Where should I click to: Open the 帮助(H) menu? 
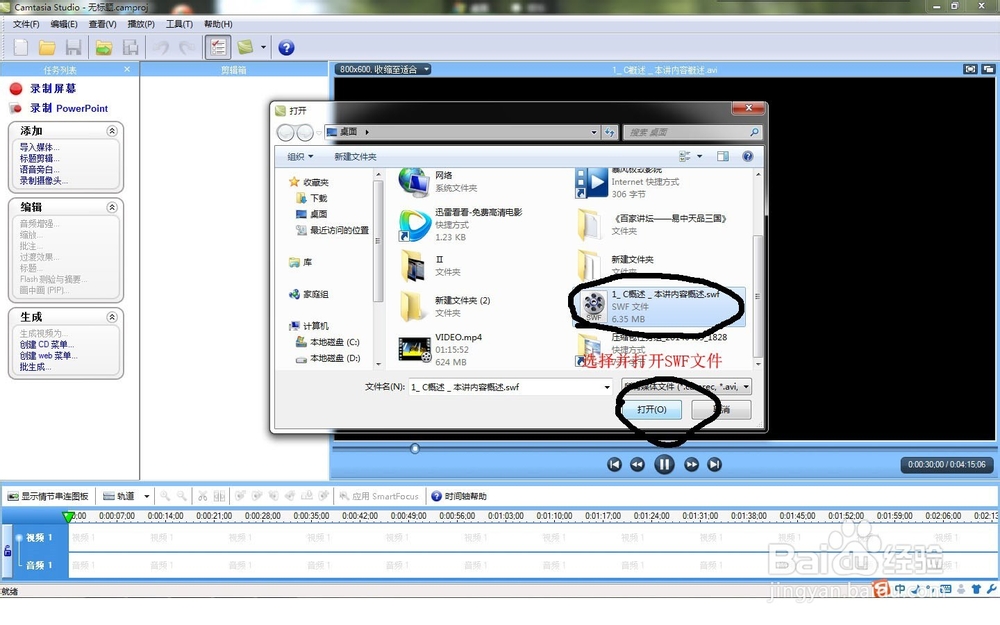click(x=218, y=24)
